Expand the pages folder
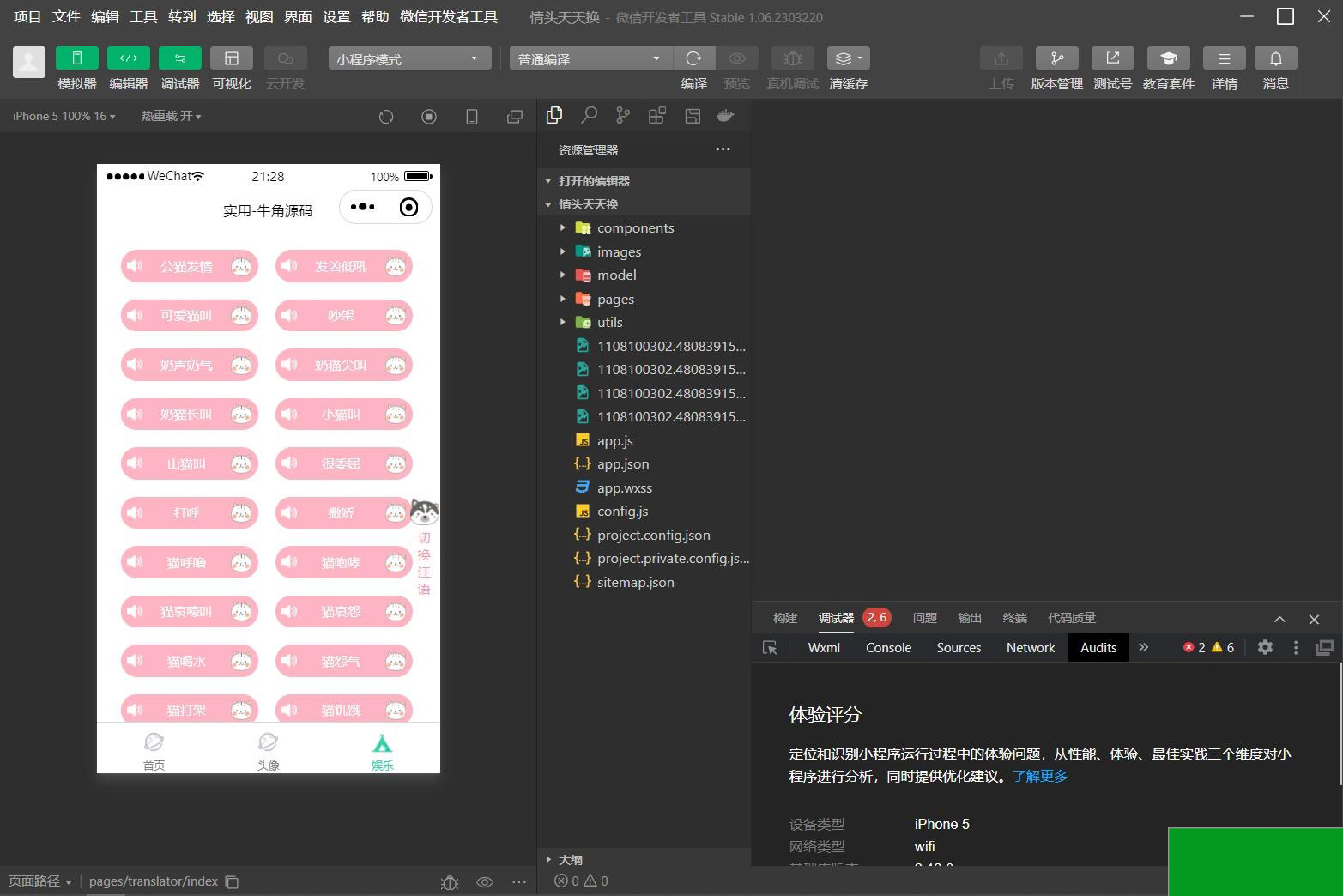The width and height of the screenshot is (1343, 896). (644, 300)
